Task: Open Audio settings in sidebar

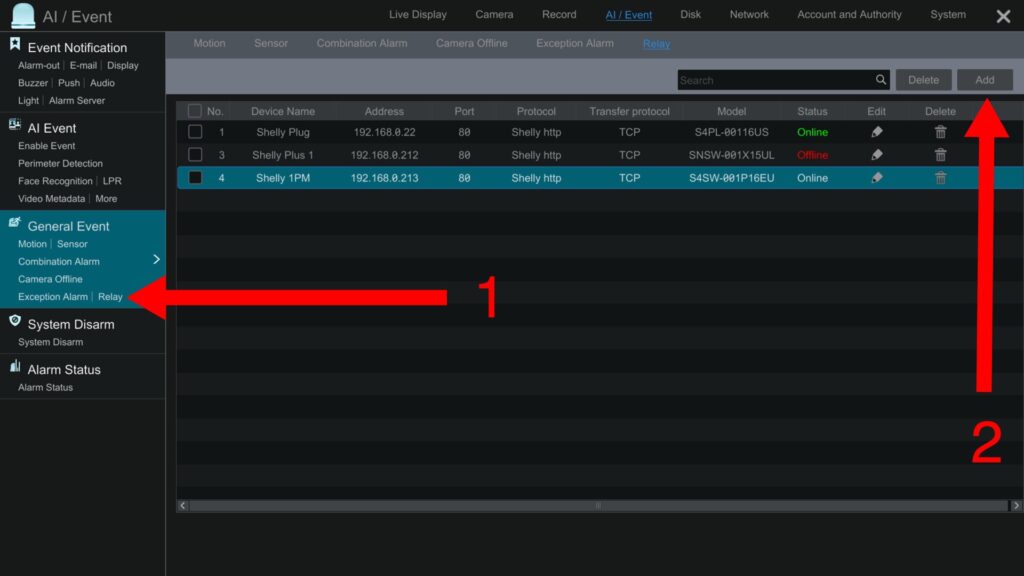Action: pyautogui.click(x=102, y=83)
